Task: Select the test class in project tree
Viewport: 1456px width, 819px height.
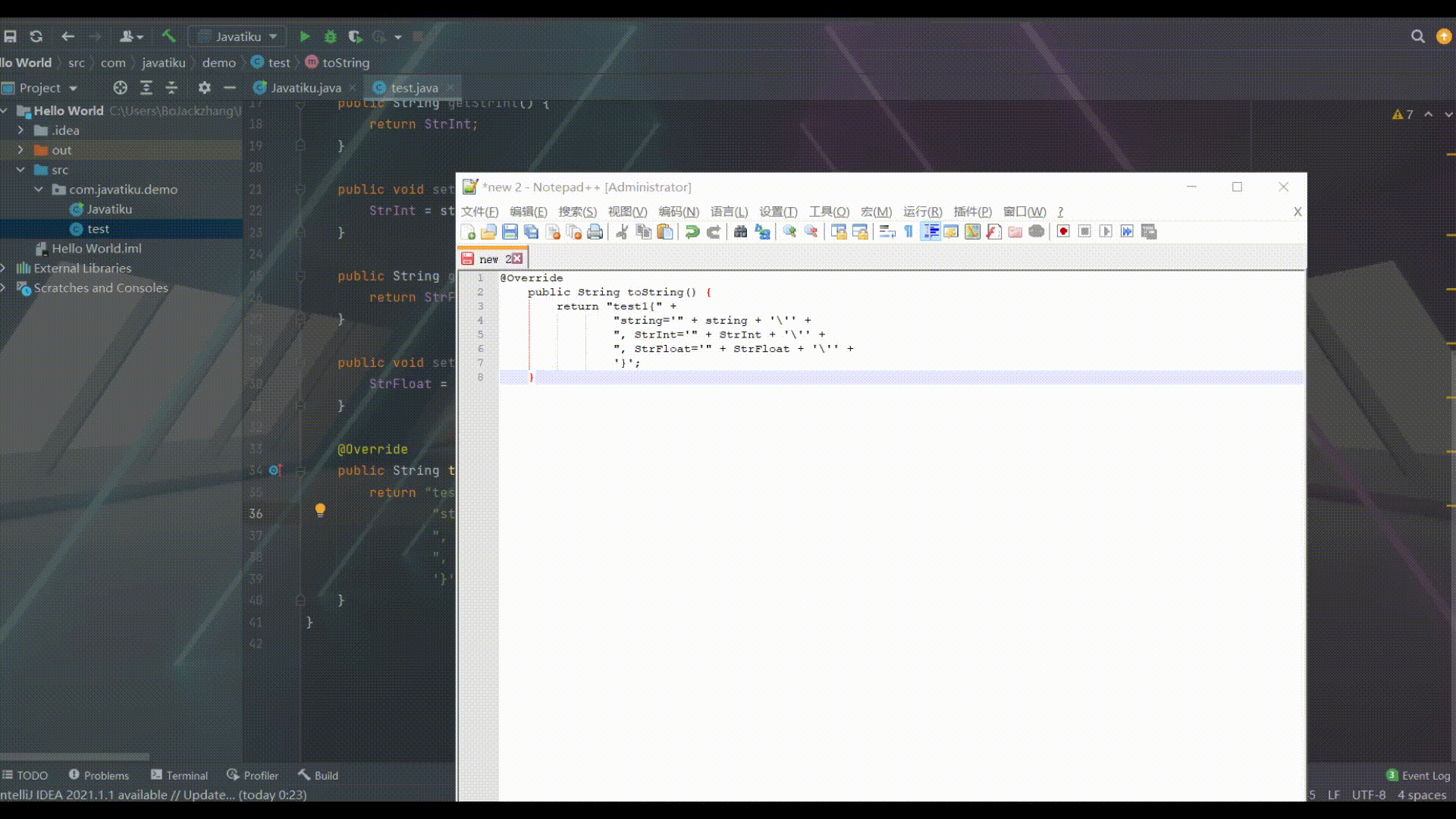Action: (x=98, y=229)
